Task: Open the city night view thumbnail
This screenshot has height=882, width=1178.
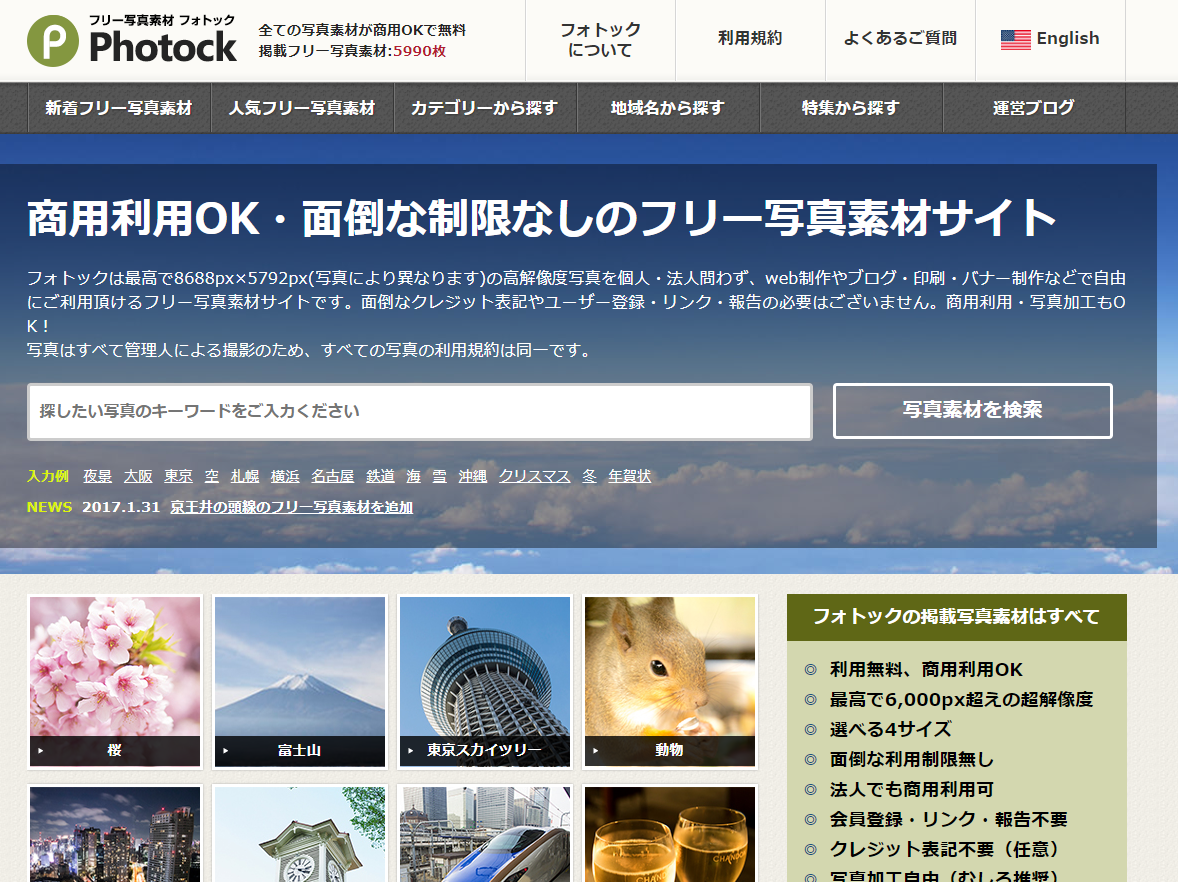Action: [115, 834]
